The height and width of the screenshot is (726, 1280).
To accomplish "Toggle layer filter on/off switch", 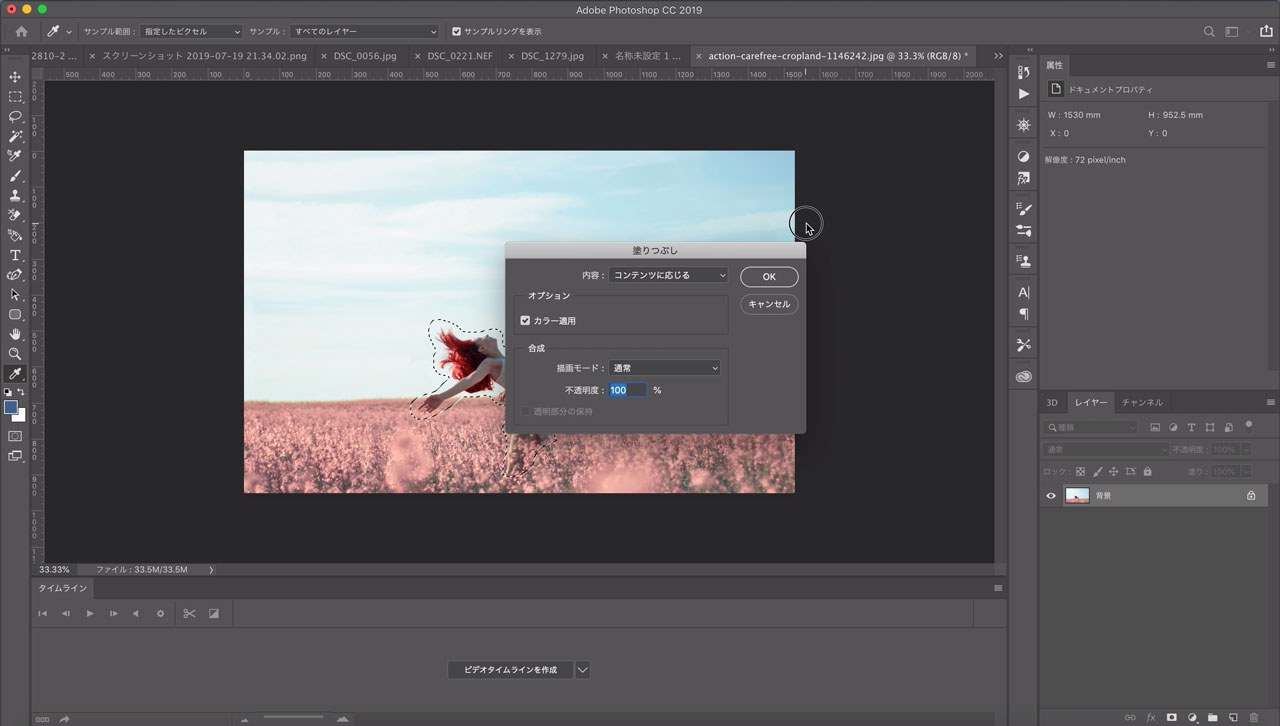I will tap(1247, 425).
